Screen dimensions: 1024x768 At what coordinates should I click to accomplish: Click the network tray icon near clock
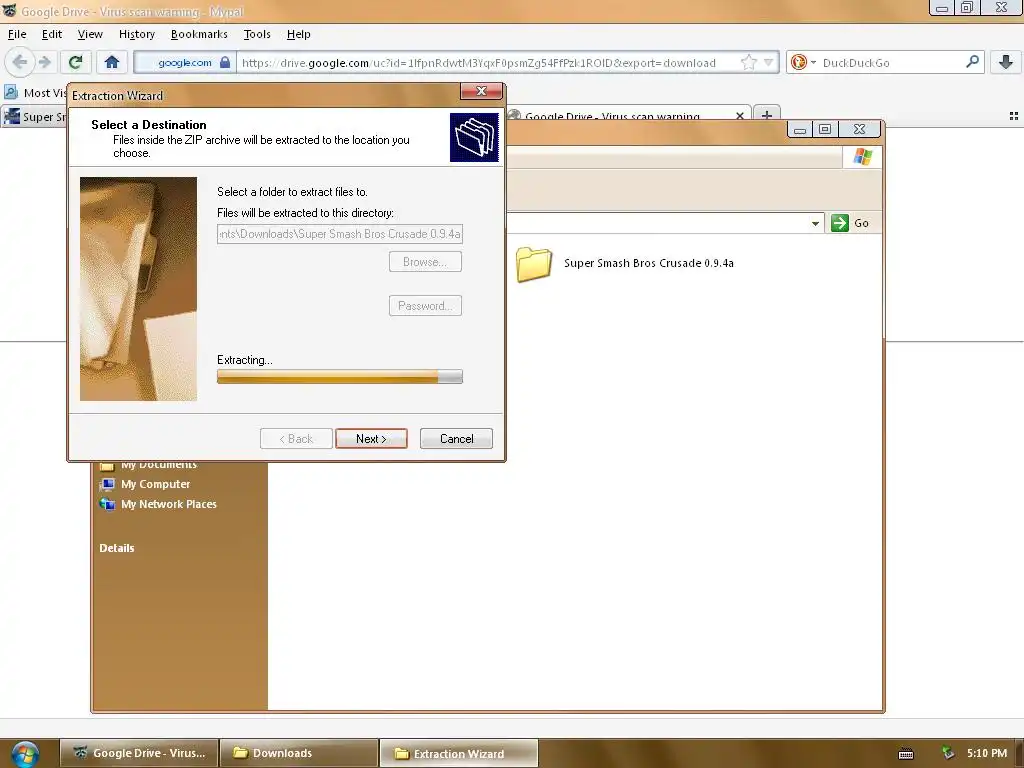[x=948, y=753]
